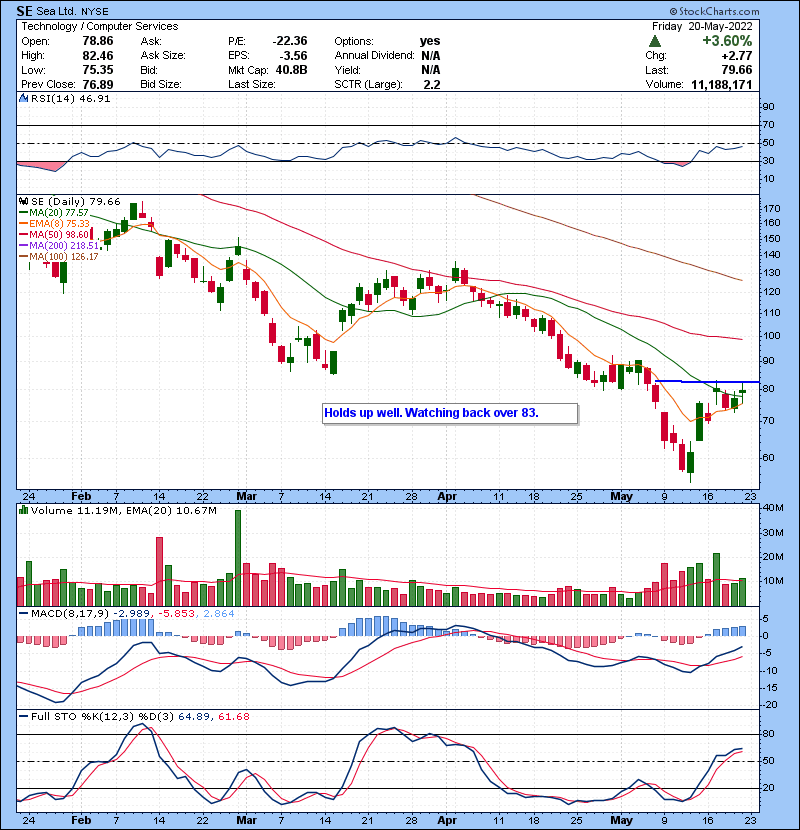Click the 'Annual Dividend' N/A value
This screenshot has height=830, width=800.
point(430,56)
